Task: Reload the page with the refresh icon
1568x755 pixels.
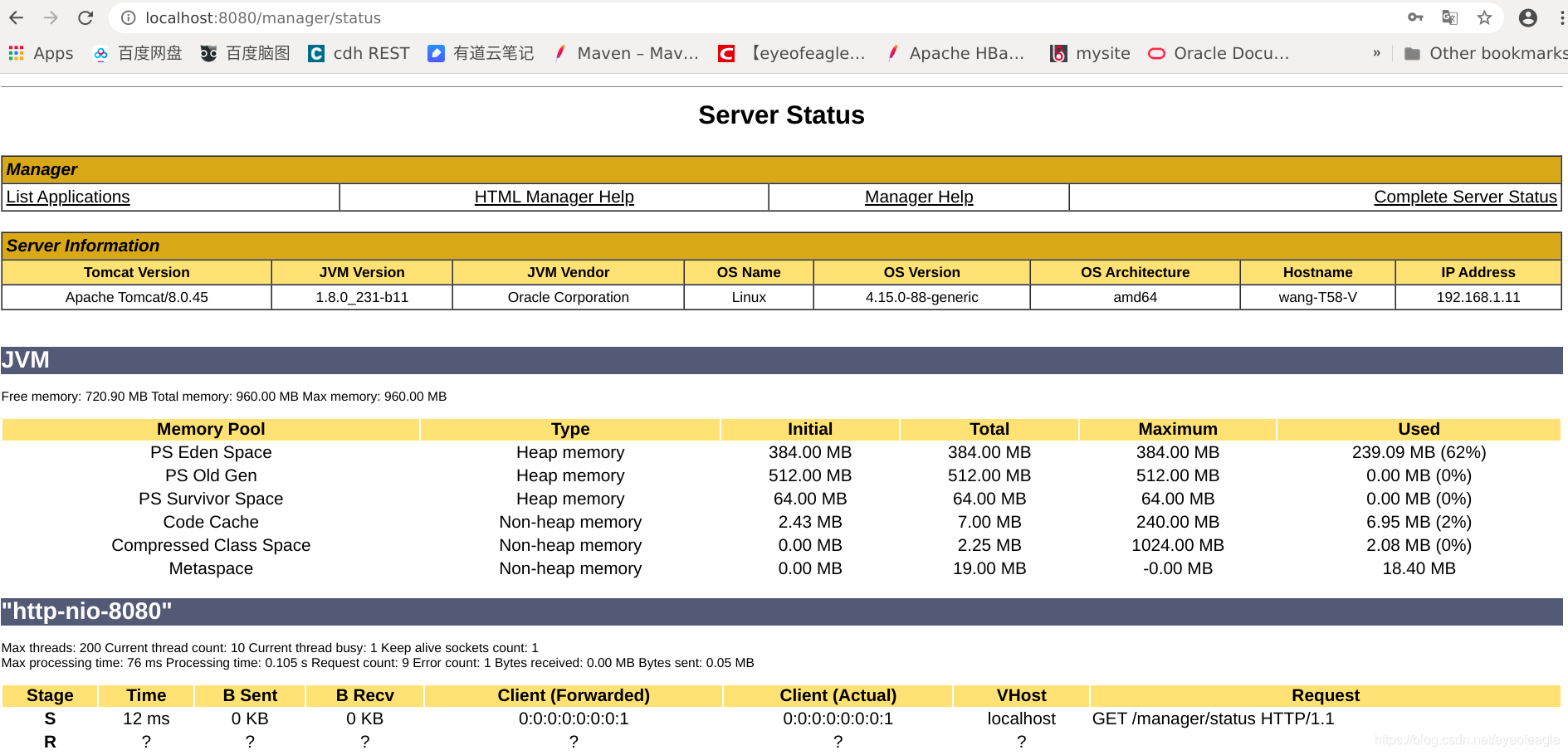Action: coord(85,17)
